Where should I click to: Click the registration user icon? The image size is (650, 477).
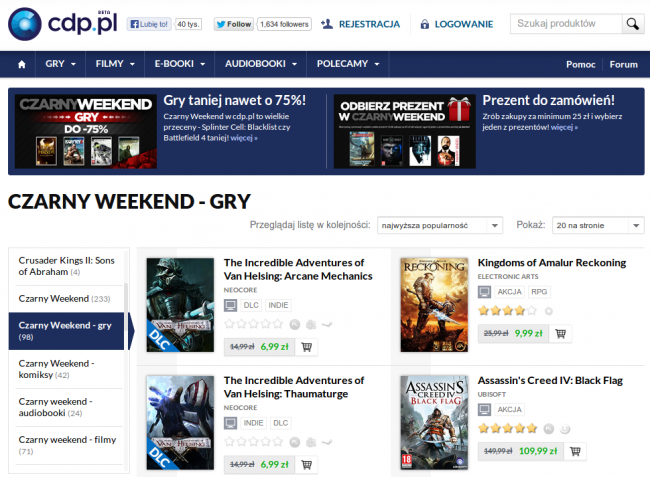[x=327, y=24]
